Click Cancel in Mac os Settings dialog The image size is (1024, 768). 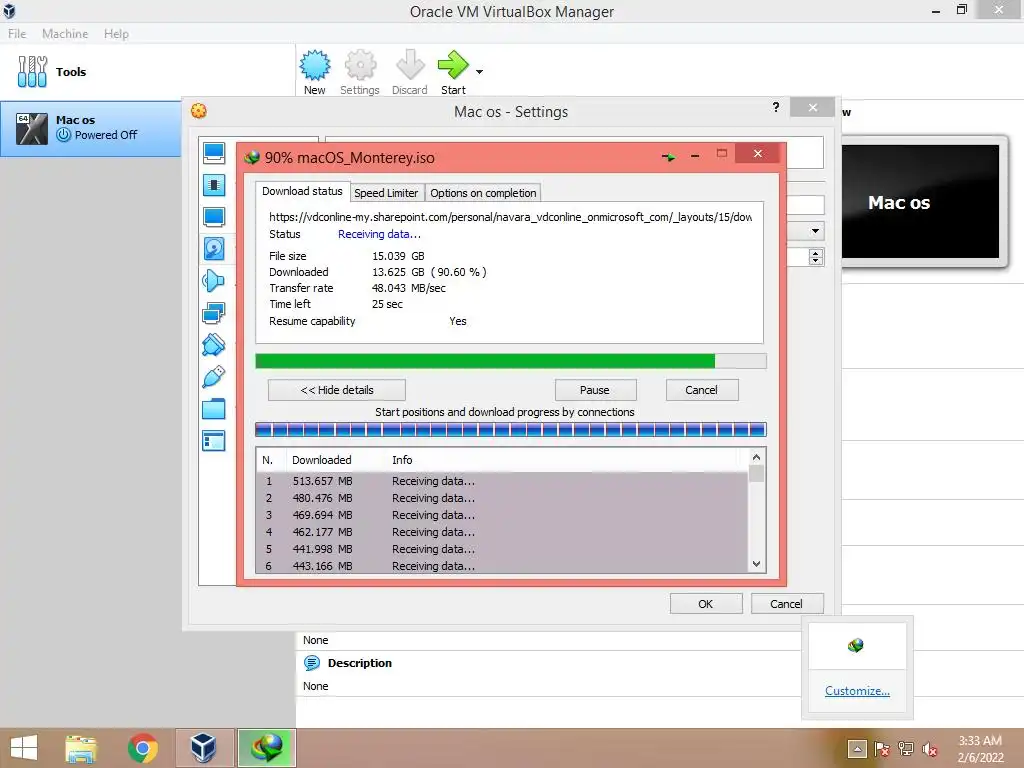click(x=787, y=603)
